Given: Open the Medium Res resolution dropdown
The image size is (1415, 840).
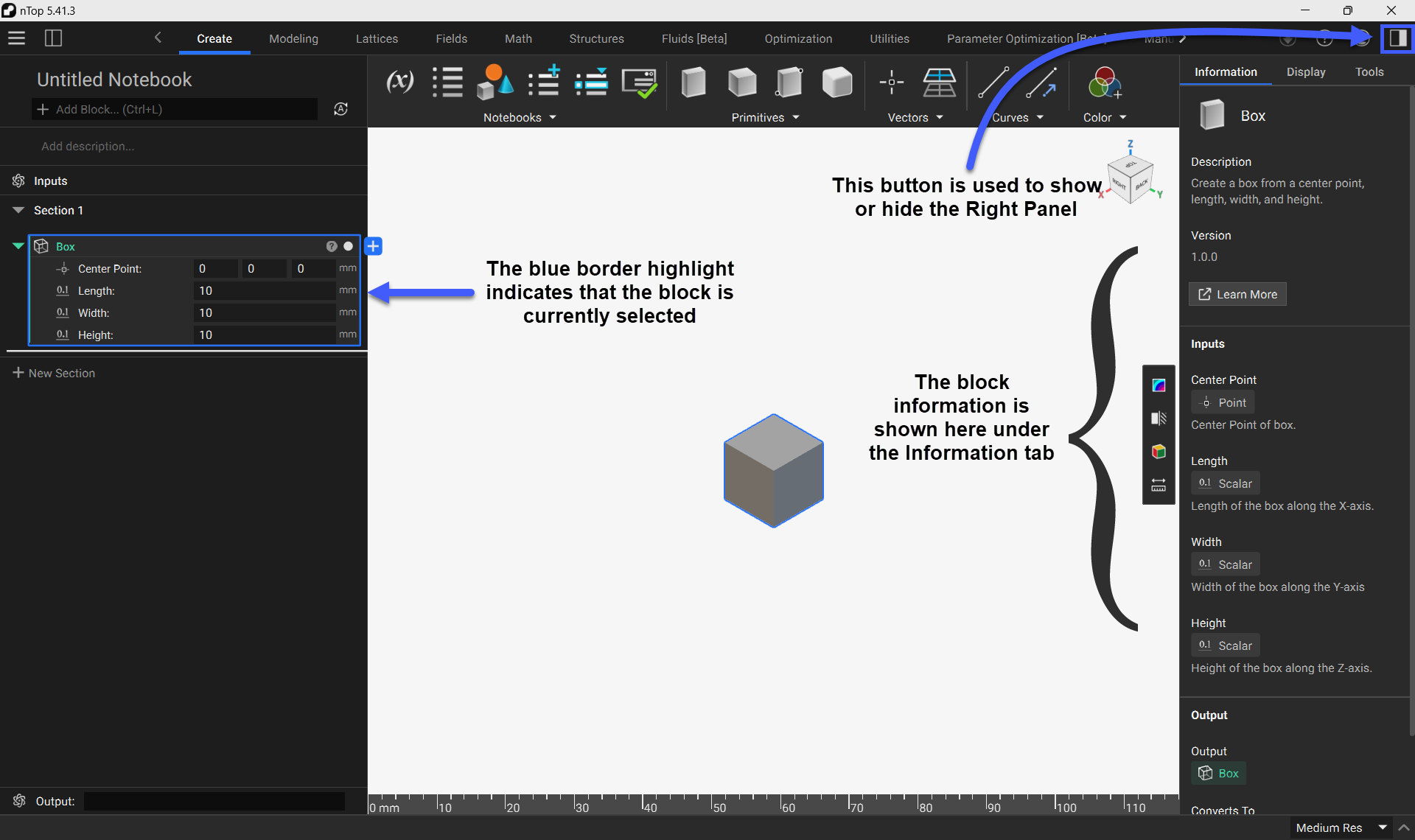Looking at the screenshot, I should coord(1341,827).
